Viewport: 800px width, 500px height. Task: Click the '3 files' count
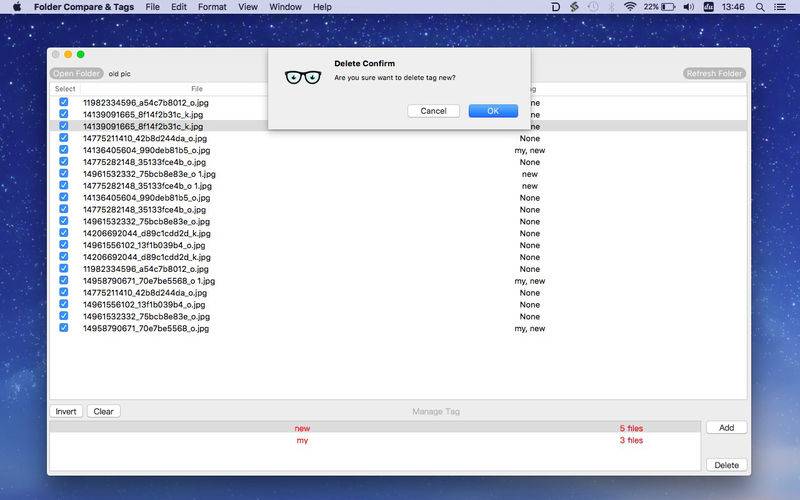pyautogui.click(x=631, y=440)
